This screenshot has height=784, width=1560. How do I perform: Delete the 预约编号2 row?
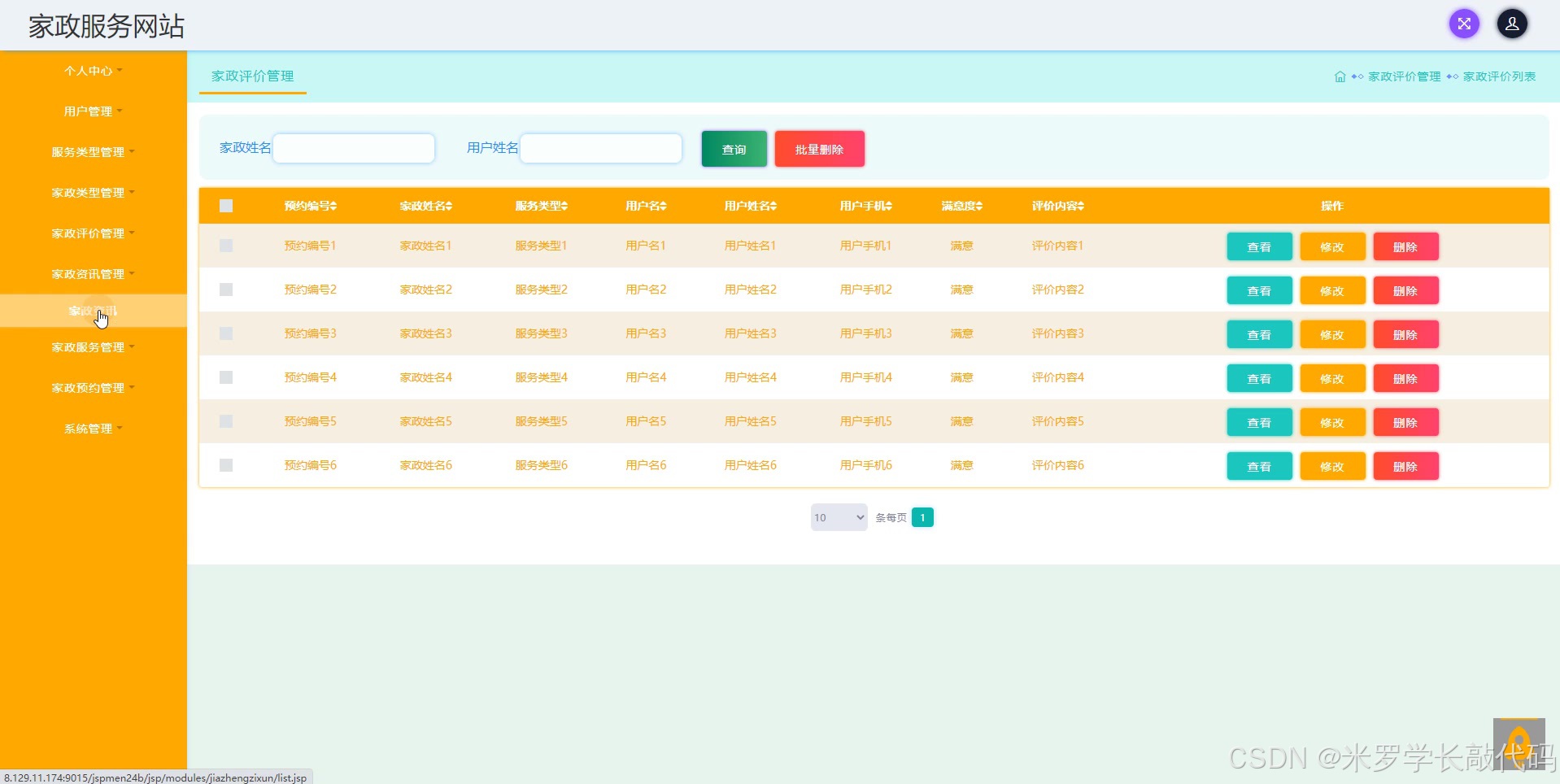click(1405, 290)
